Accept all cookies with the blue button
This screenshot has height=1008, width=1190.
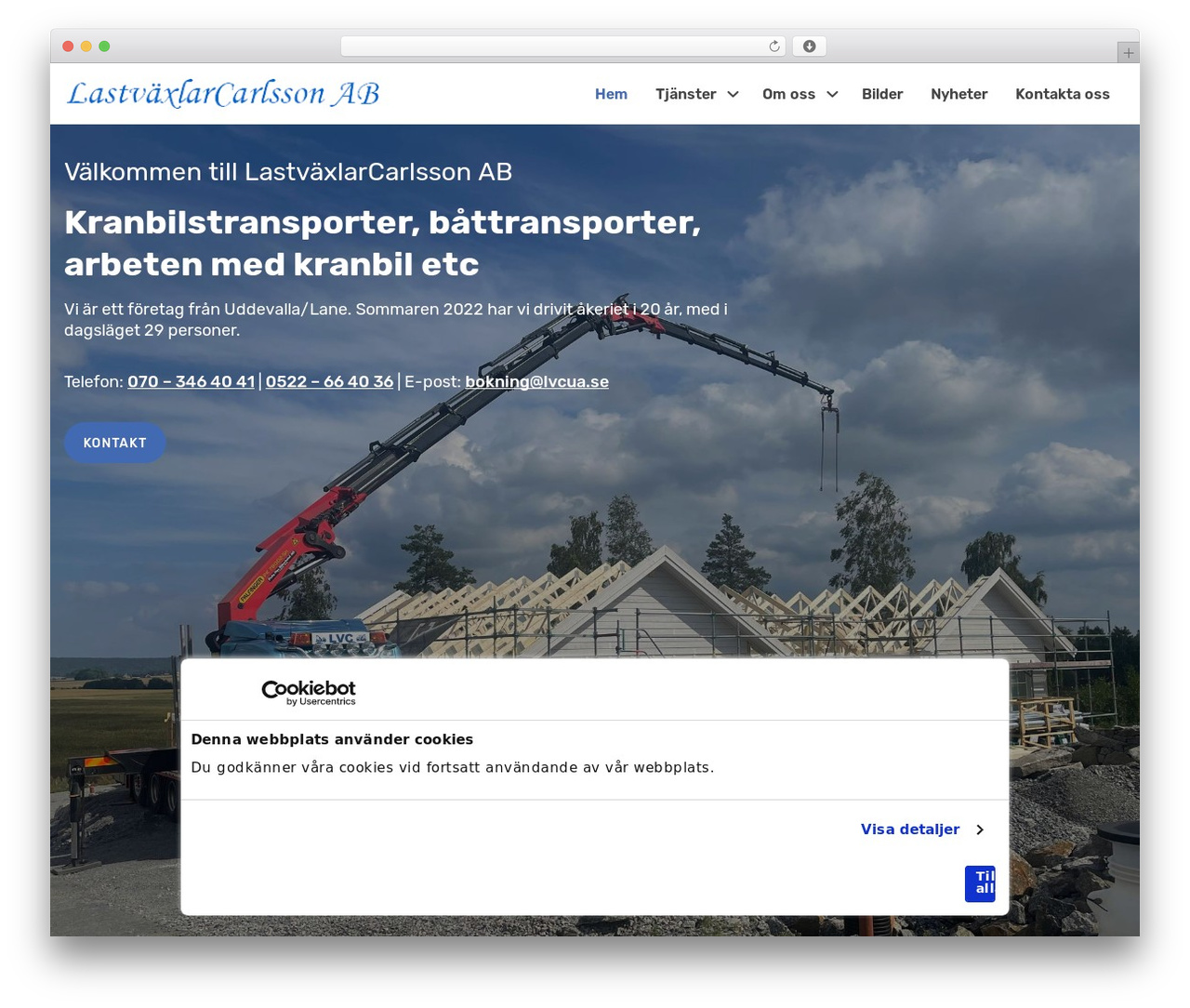pos(980,883)
